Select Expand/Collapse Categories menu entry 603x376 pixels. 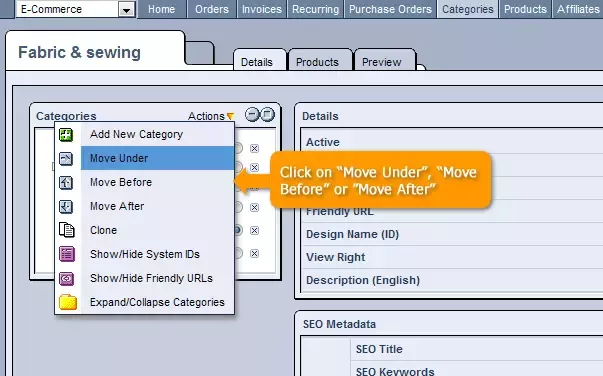(157, 302)
